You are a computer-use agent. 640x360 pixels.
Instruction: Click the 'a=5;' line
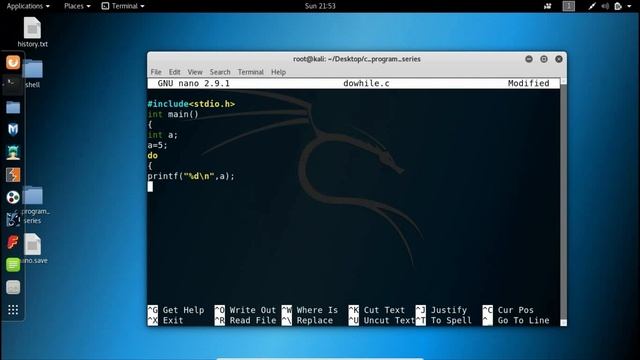[x=158, y=145]
